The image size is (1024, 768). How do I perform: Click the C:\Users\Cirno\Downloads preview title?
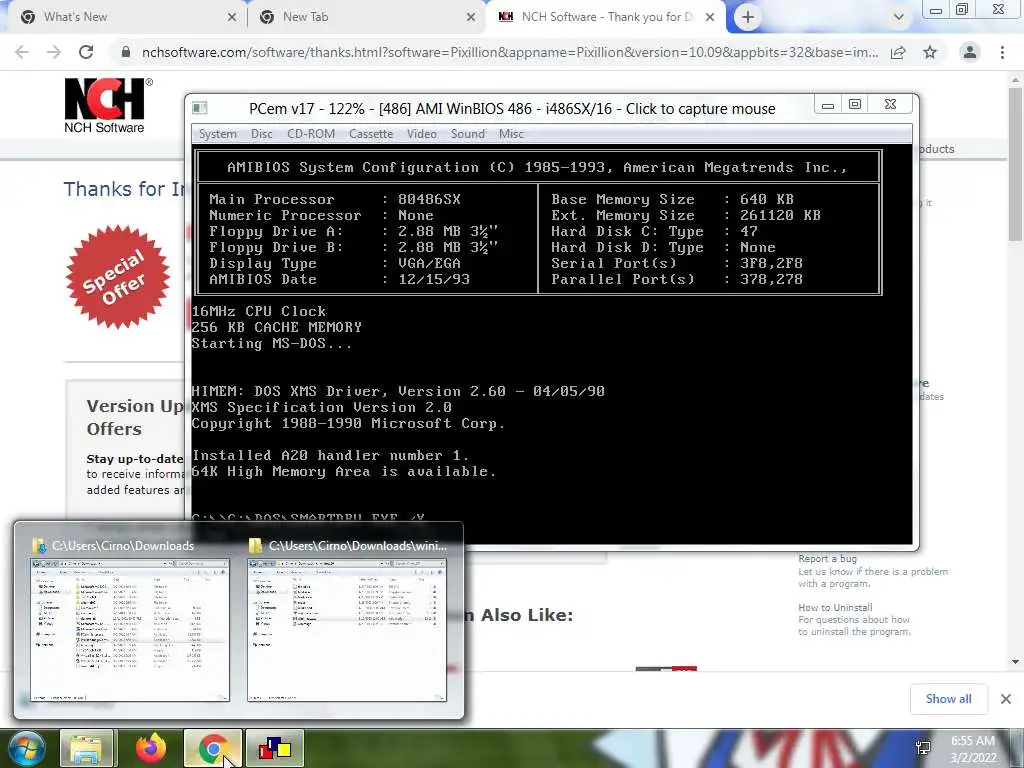123,546
